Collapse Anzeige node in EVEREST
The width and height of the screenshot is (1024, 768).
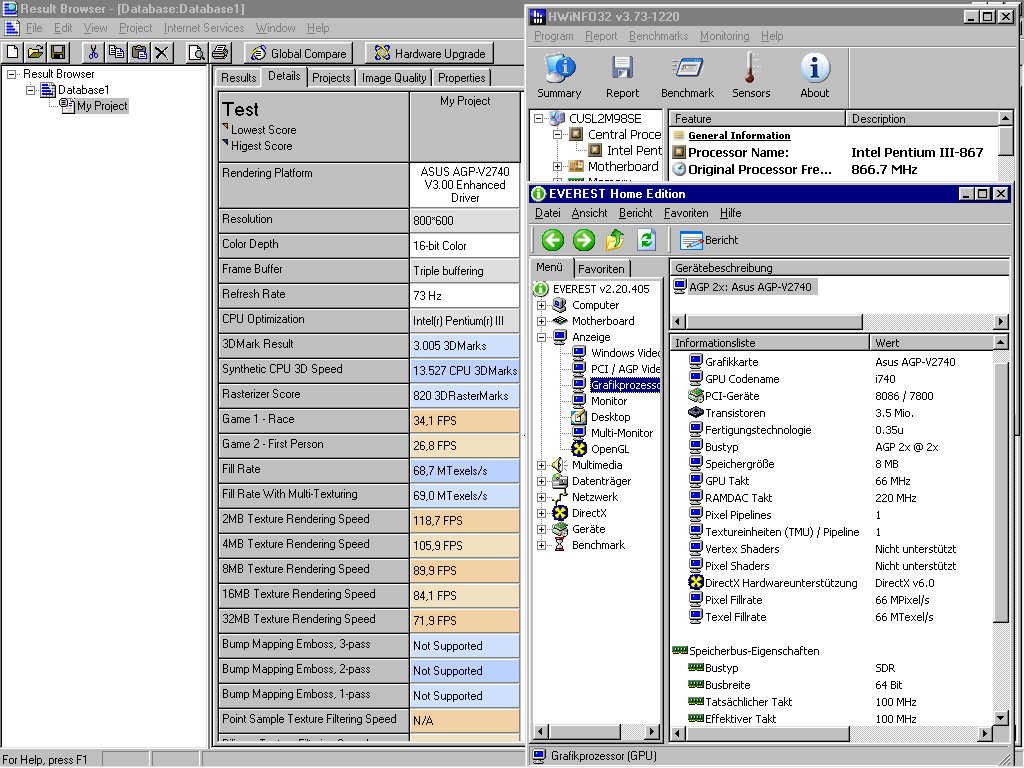(x=541, y=338)
